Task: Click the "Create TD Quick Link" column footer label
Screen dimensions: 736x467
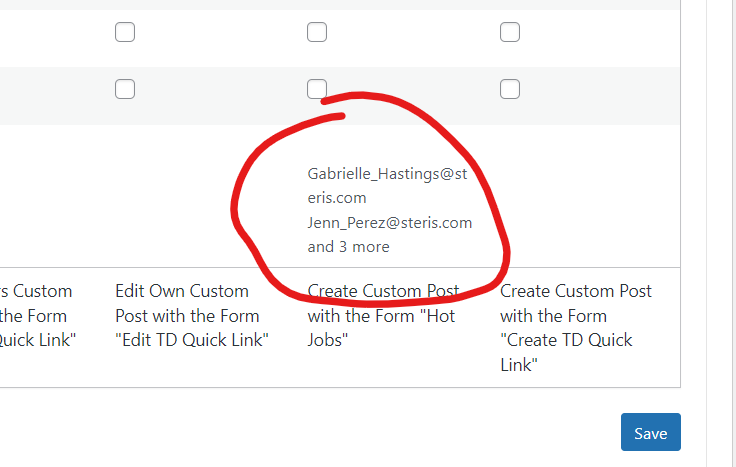Action: [575, 328]
